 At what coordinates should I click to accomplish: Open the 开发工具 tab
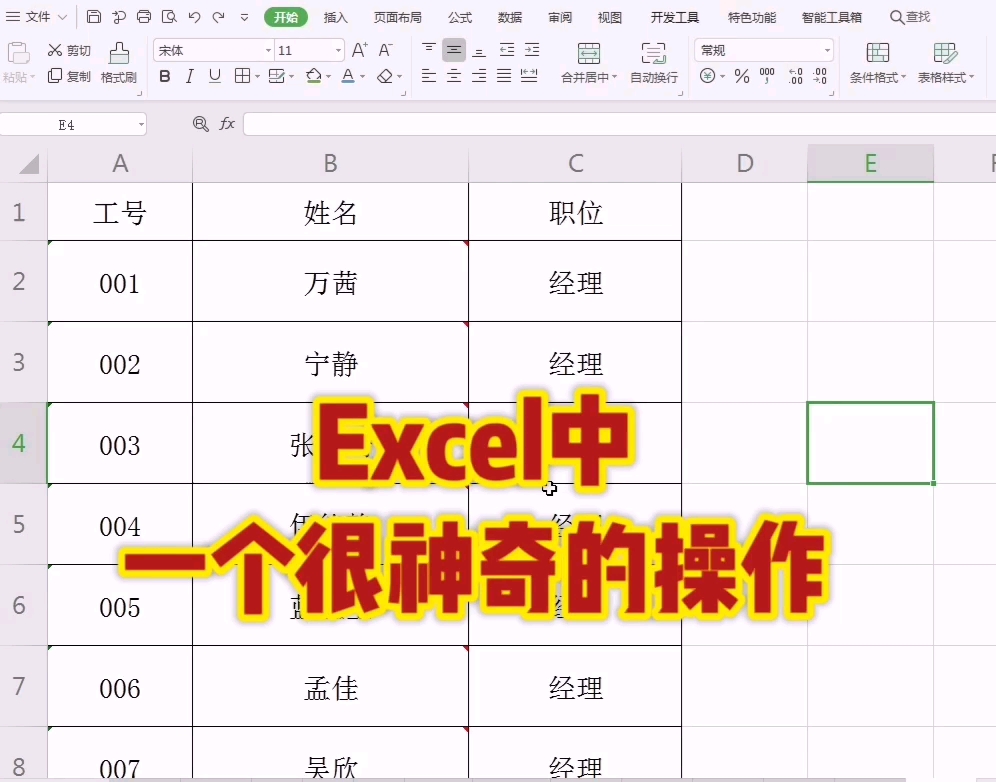pyautogui.click(x=675, y=17)
